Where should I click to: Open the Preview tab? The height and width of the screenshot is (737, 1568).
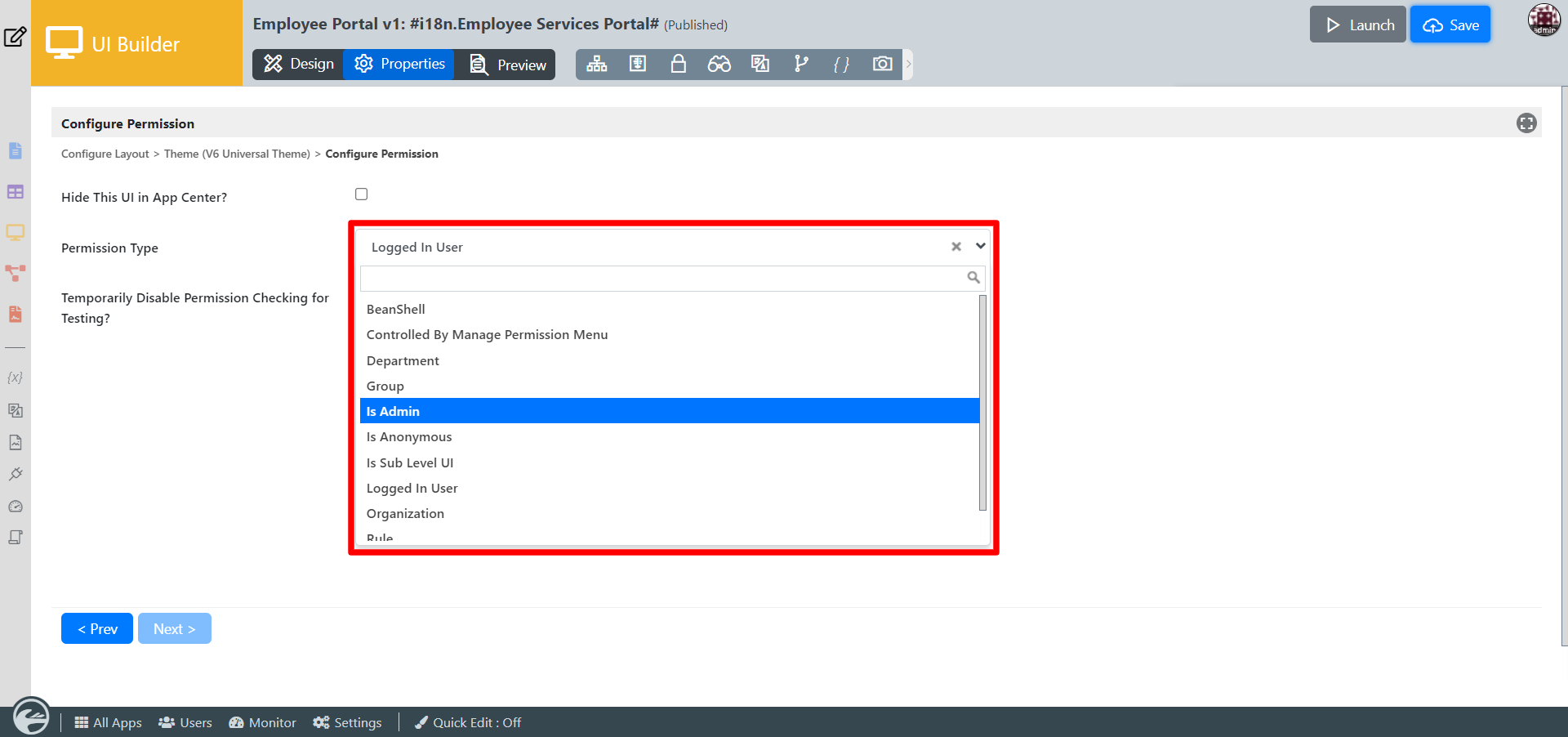click(509, 65)
